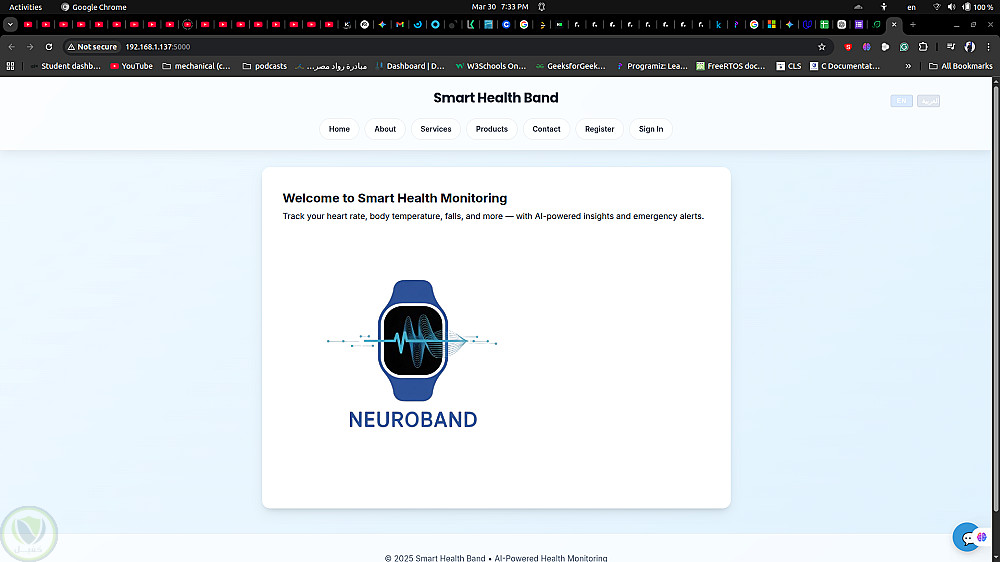This screenshot has height=562, width=1000.
Task: Switch language to Arabic
Action: pyautogui.click(x=928, y=101)
